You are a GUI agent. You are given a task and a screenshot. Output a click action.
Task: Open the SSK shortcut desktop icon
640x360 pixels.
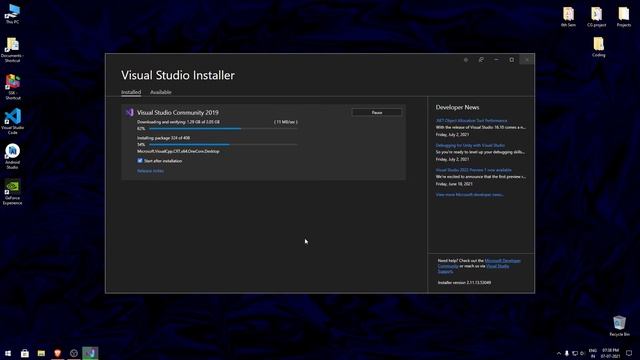[13, 87]
